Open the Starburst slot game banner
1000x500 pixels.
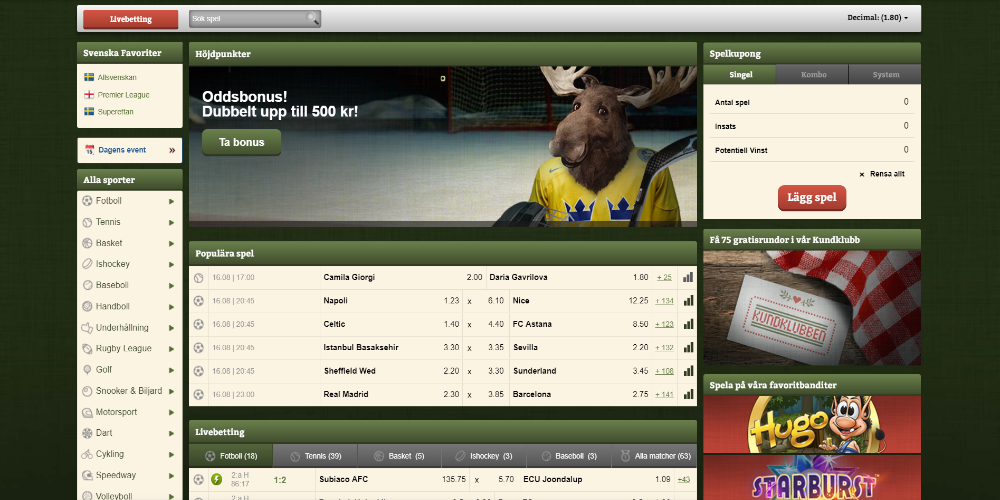pos(812,478)
